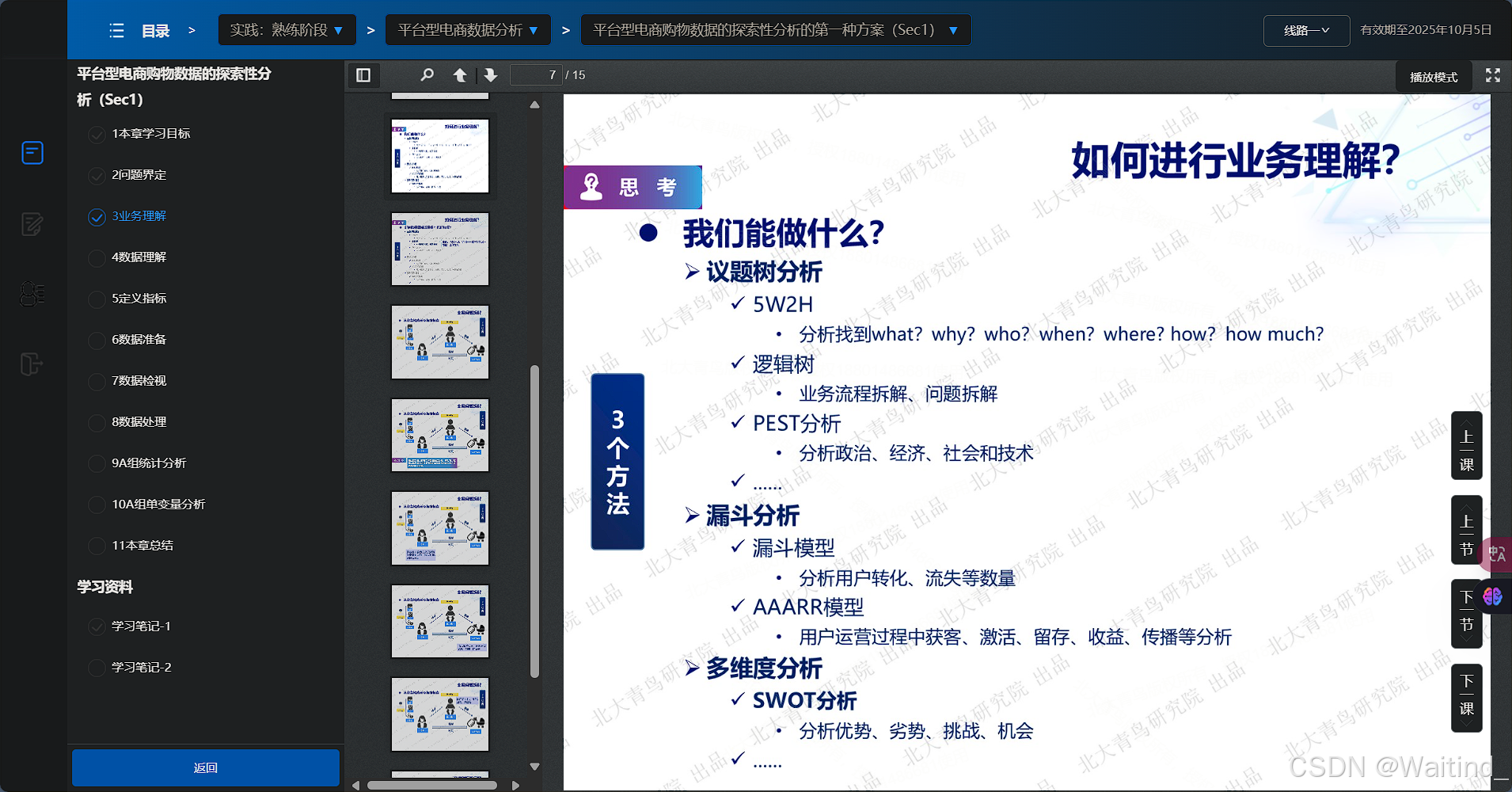This screenshot has width=1512, height=792.
Task: Click the 返回 back button
Action: [x=206, y=767]
